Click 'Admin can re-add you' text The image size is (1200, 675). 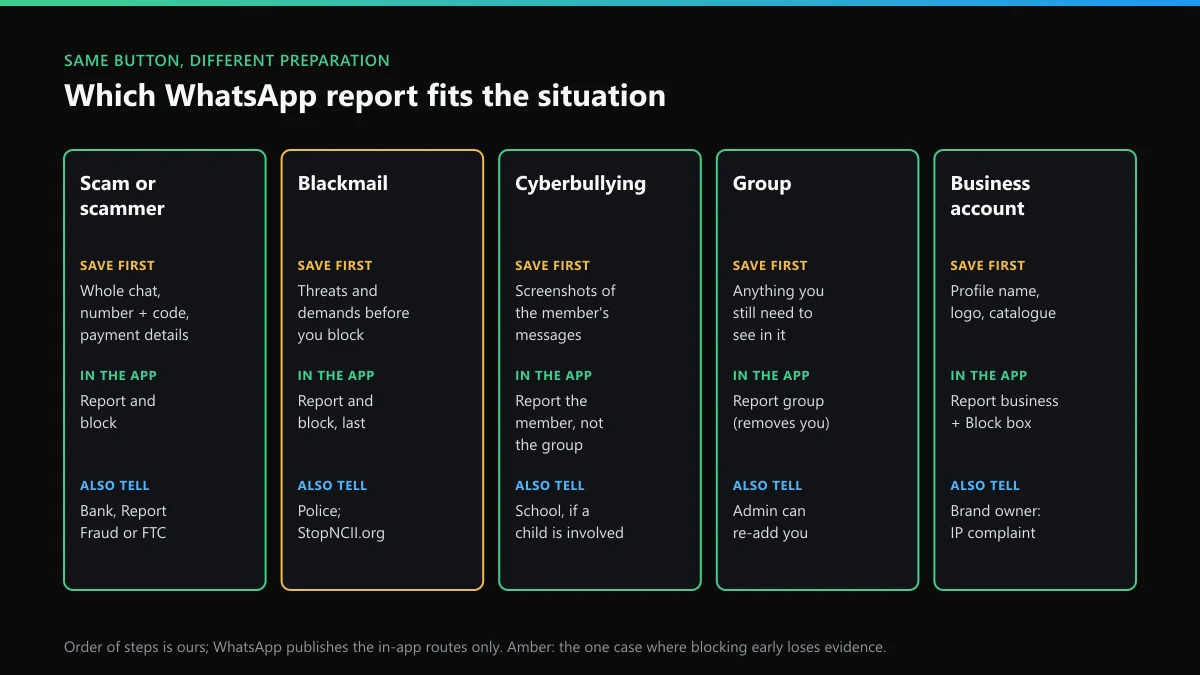click(770, 522)
